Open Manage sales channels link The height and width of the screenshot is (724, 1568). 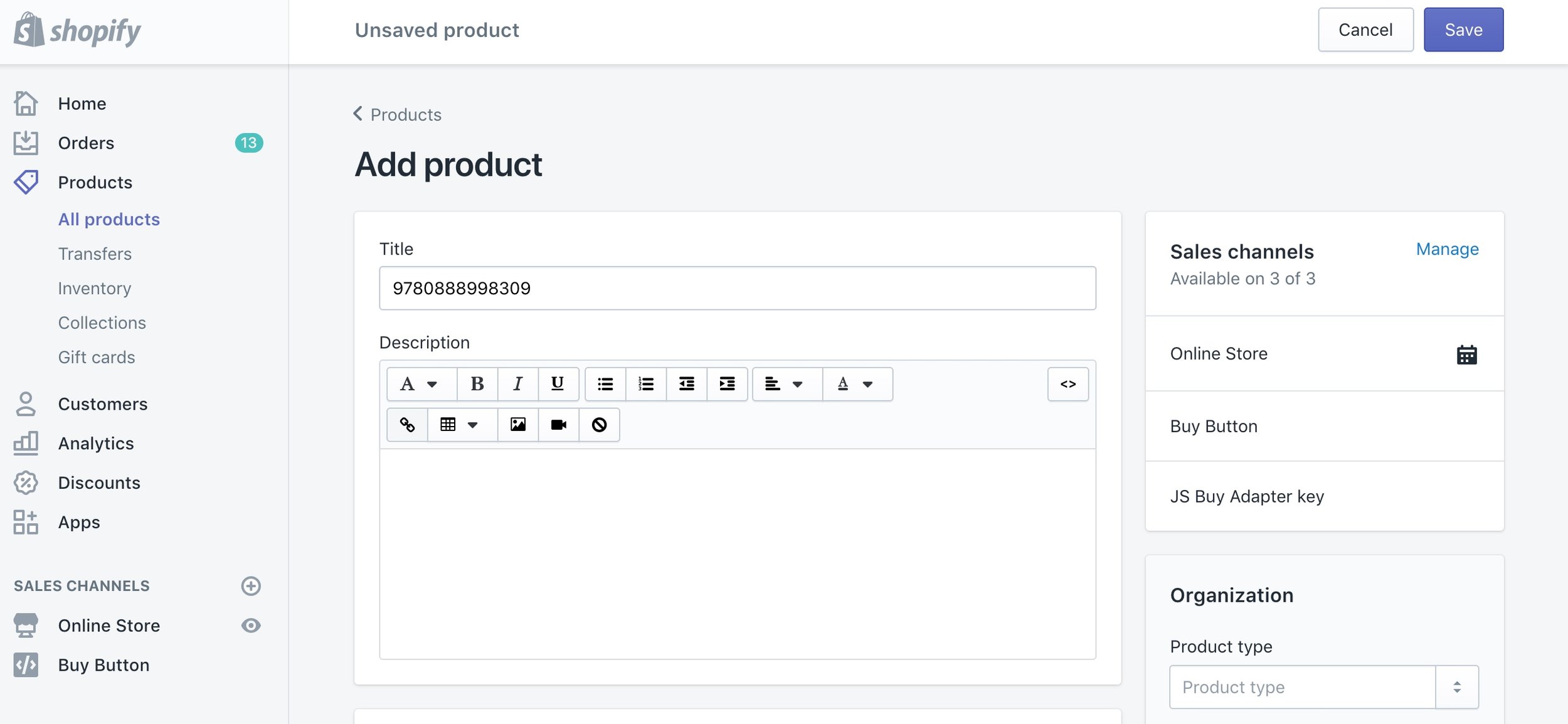click(x=1447, y=249)
